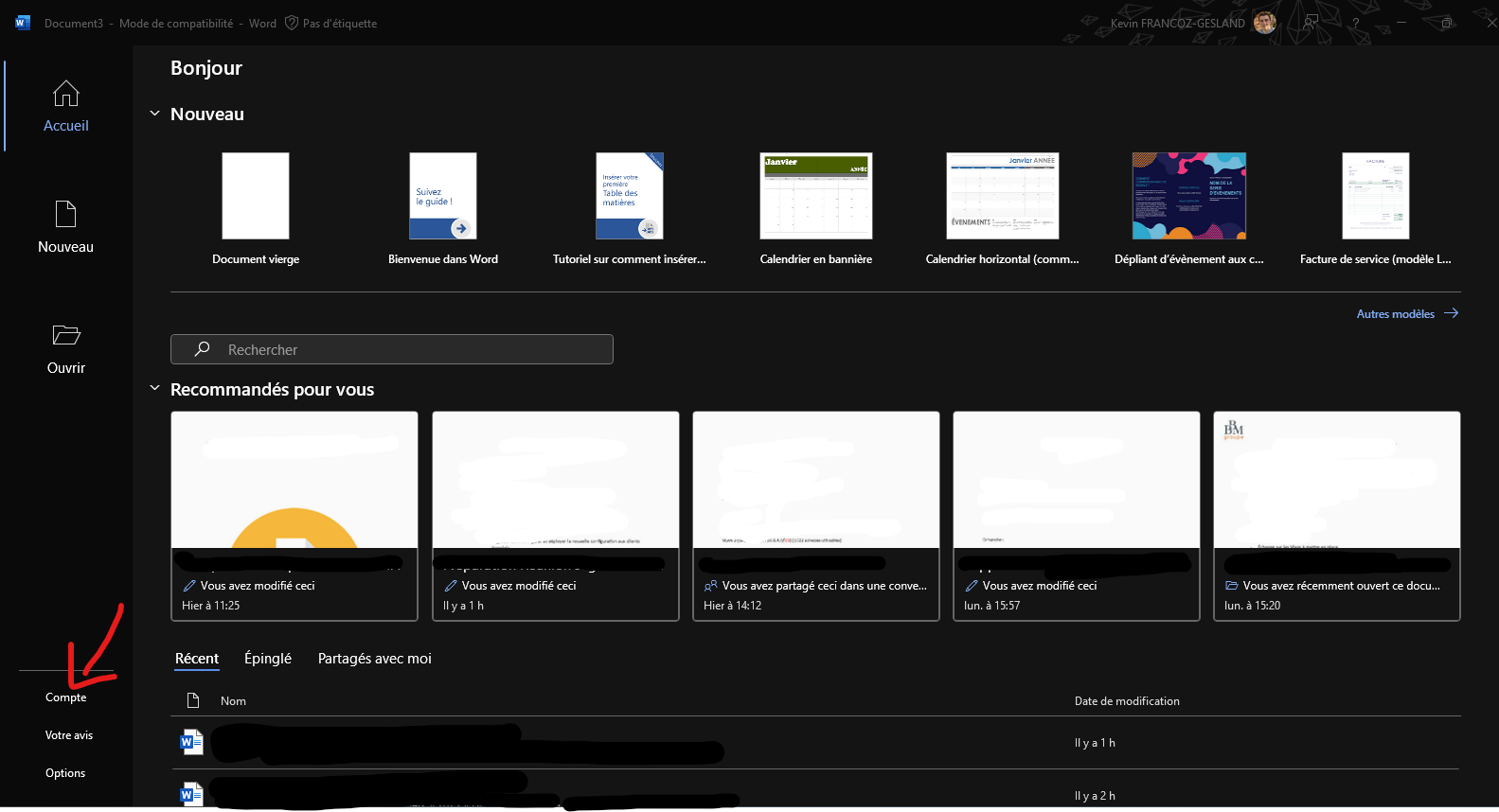Click the Votre avis link
The height and width of the screenshot is (812, 1499).
[69, 735]
